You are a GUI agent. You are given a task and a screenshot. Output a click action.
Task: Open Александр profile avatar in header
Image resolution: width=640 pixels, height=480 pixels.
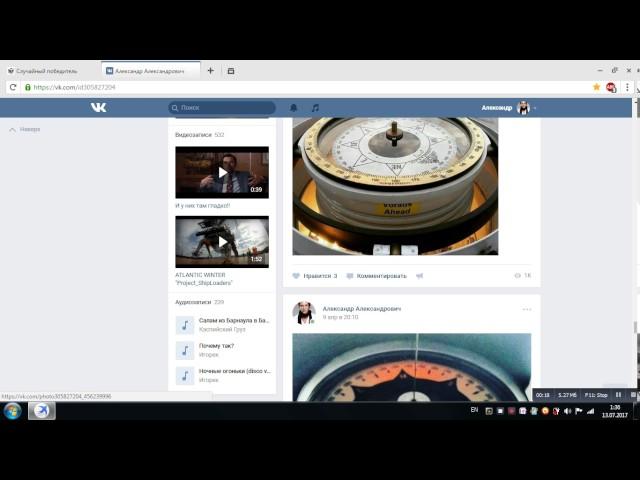523,108
